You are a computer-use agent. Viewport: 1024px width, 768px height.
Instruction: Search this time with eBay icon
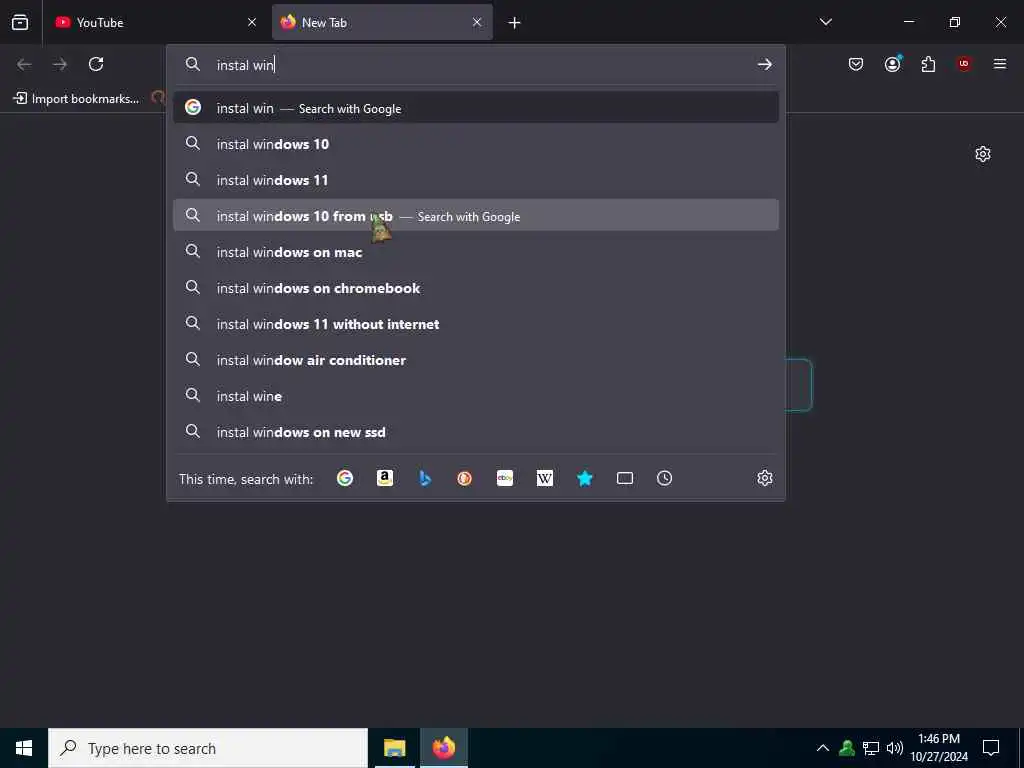point(505,478)
